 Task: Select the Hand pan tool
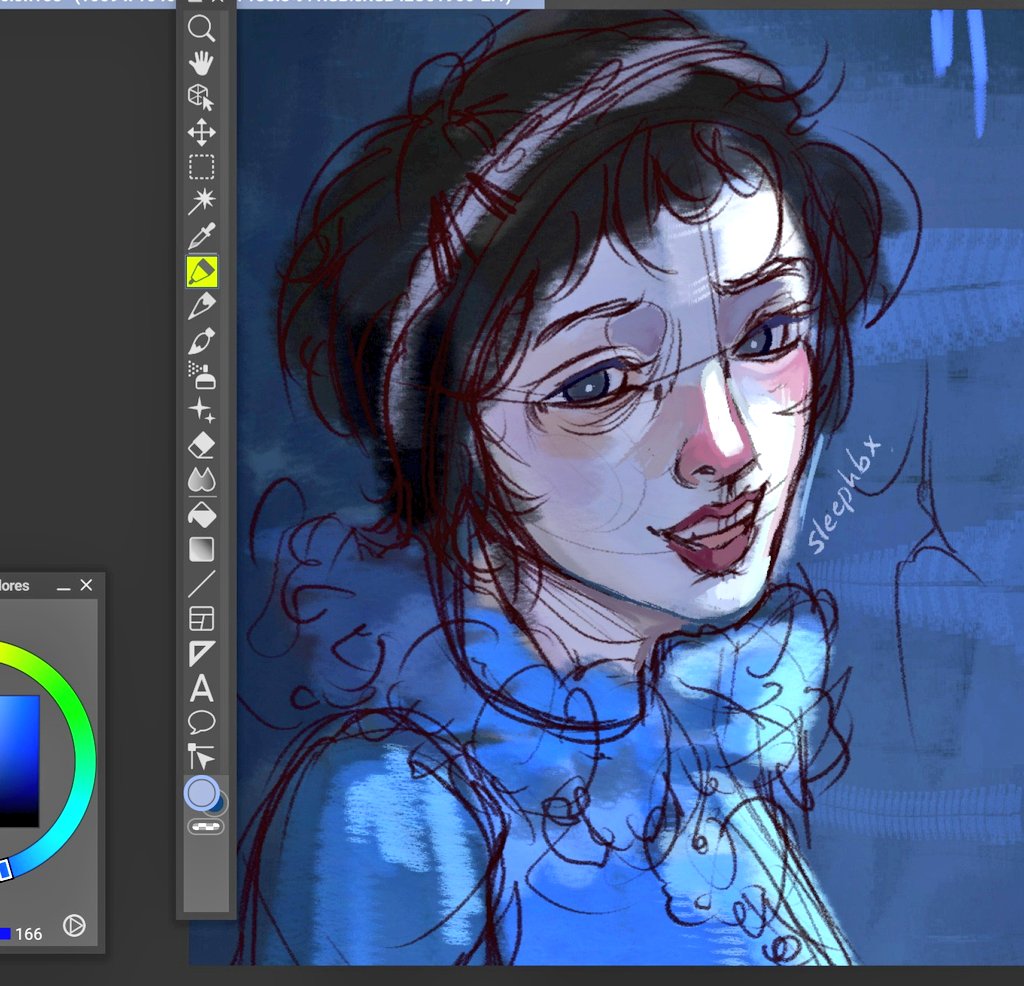(x=202, y=63)
